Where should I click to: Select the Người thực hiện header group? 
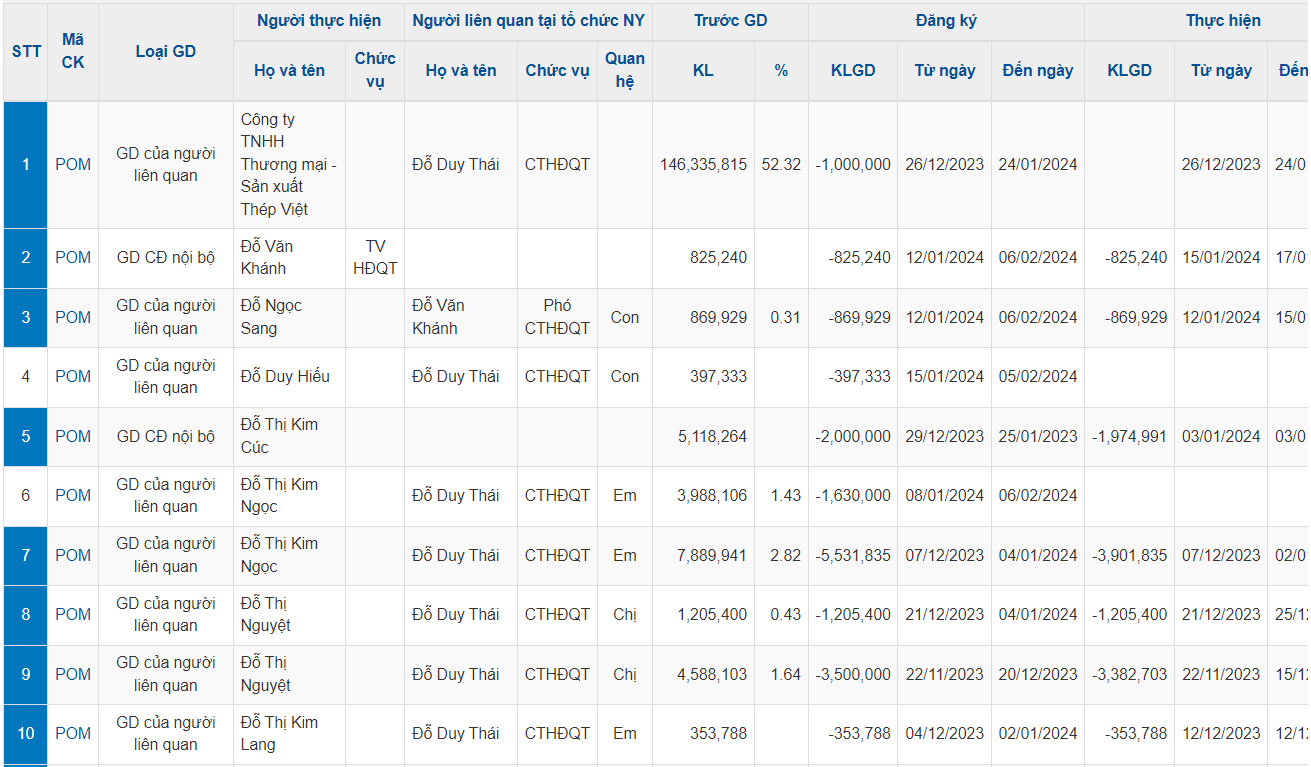318,21
